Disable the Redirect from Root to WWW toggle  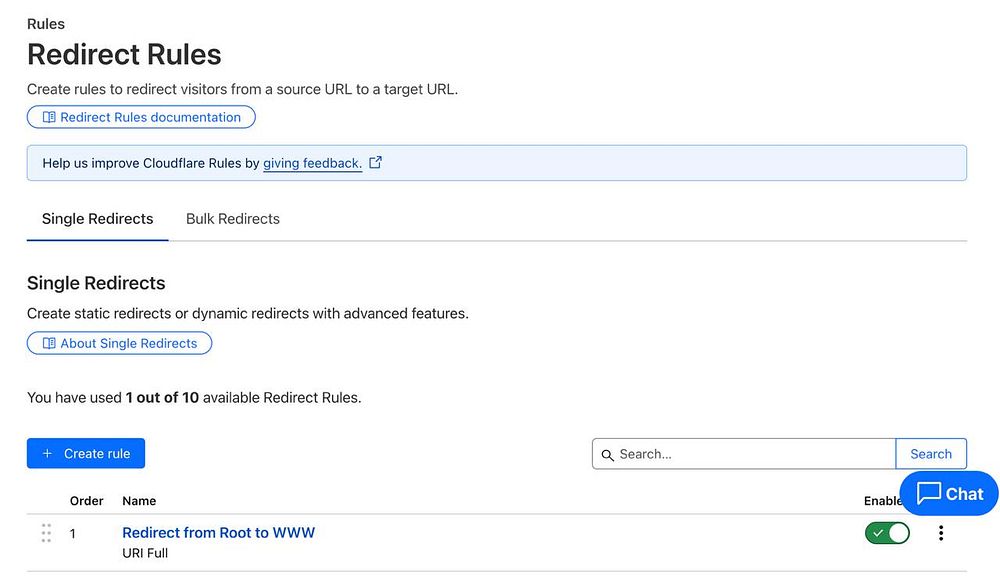pyautogui.click(x=887, y=533)
